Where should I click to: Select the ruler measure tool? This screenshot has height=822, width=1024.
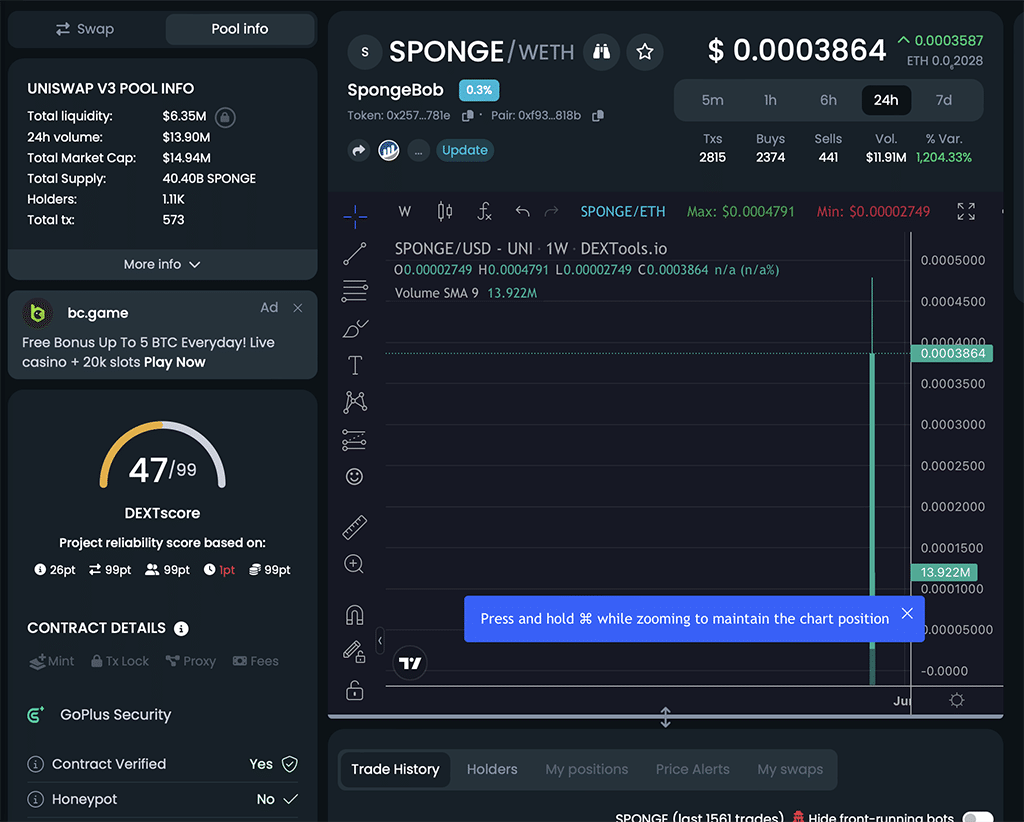coord(355,527)
